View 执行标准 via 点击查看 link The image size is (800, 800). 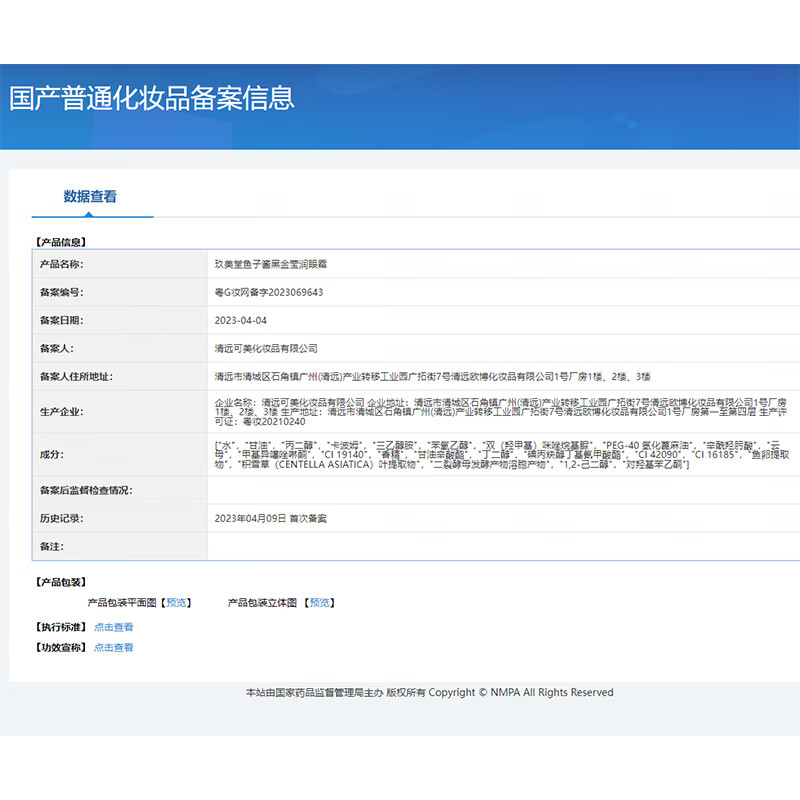coord(114,626)
